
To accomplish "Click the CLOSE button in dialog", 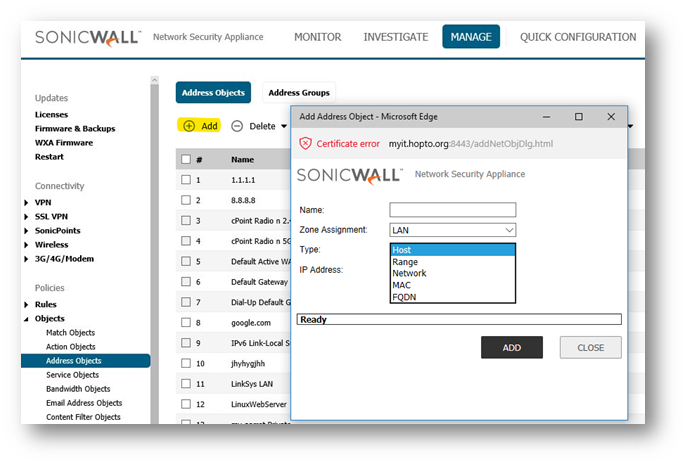I will 591,347.
